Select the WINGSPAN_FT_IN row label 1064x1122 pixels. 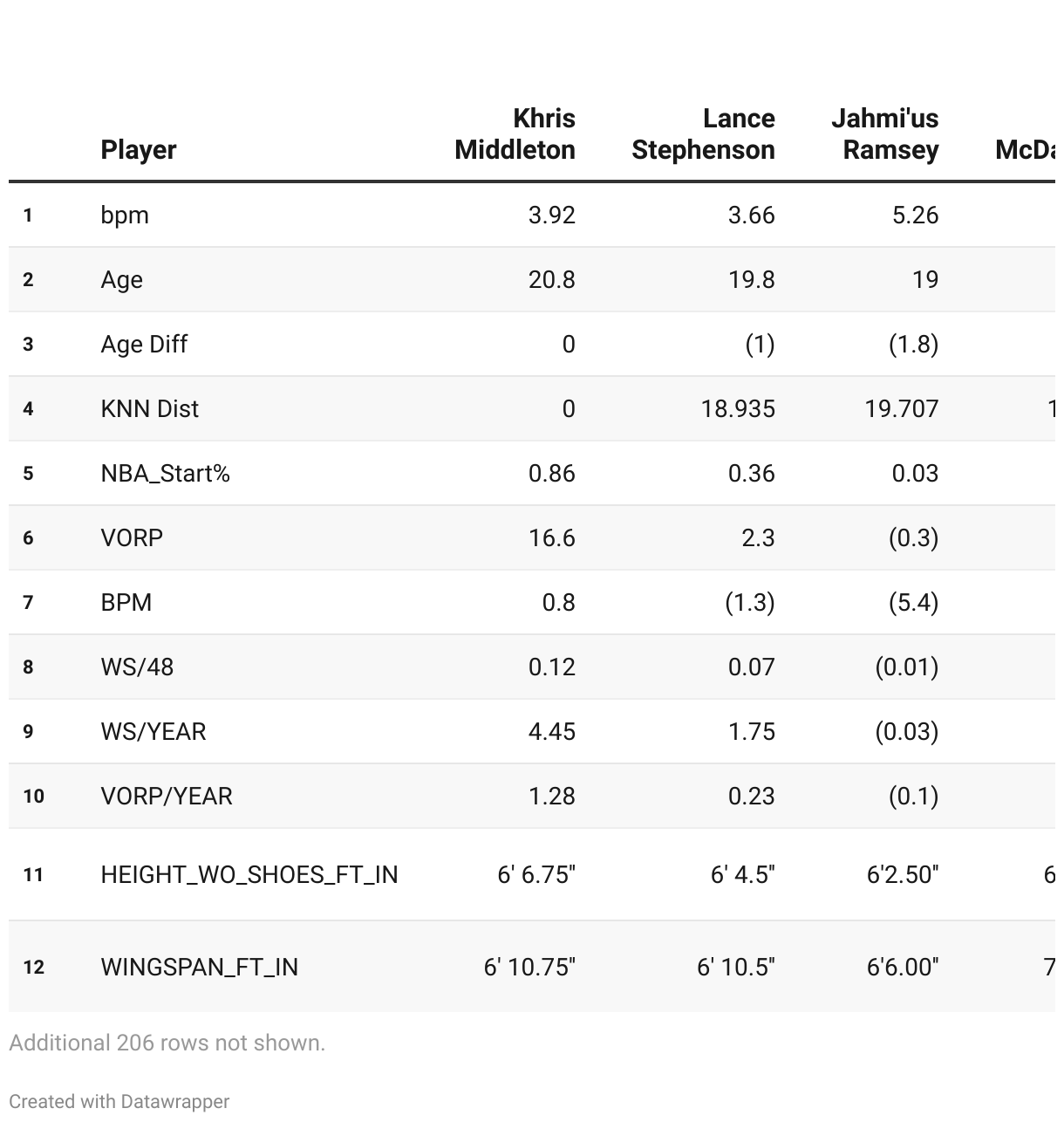click(200, 968)
